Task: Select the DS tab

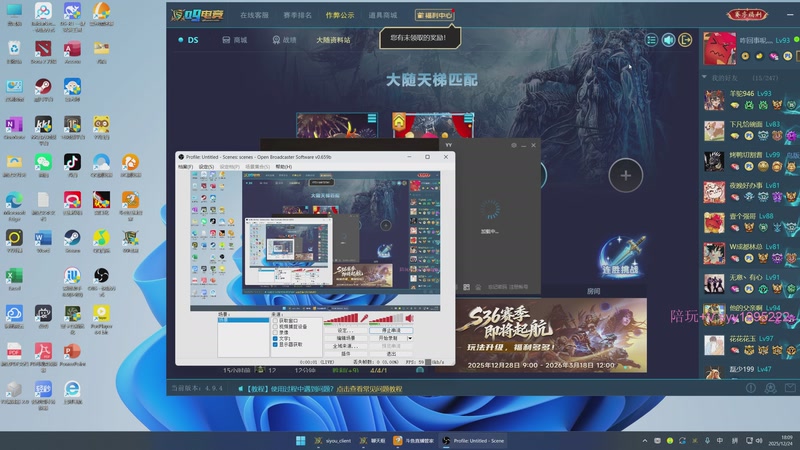Action: click(x=188, y=40)
